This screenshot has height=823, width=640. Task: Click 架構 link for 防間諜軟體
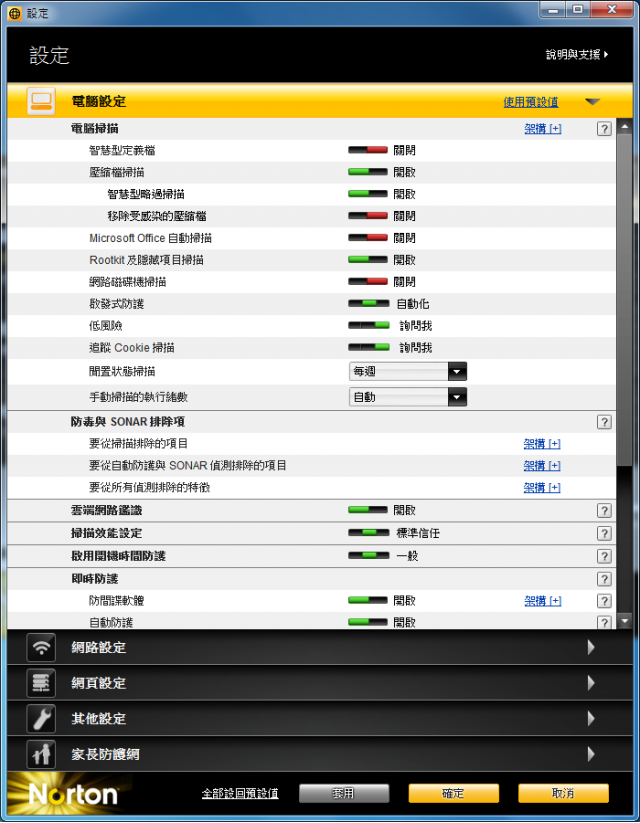tap(543, 601)
